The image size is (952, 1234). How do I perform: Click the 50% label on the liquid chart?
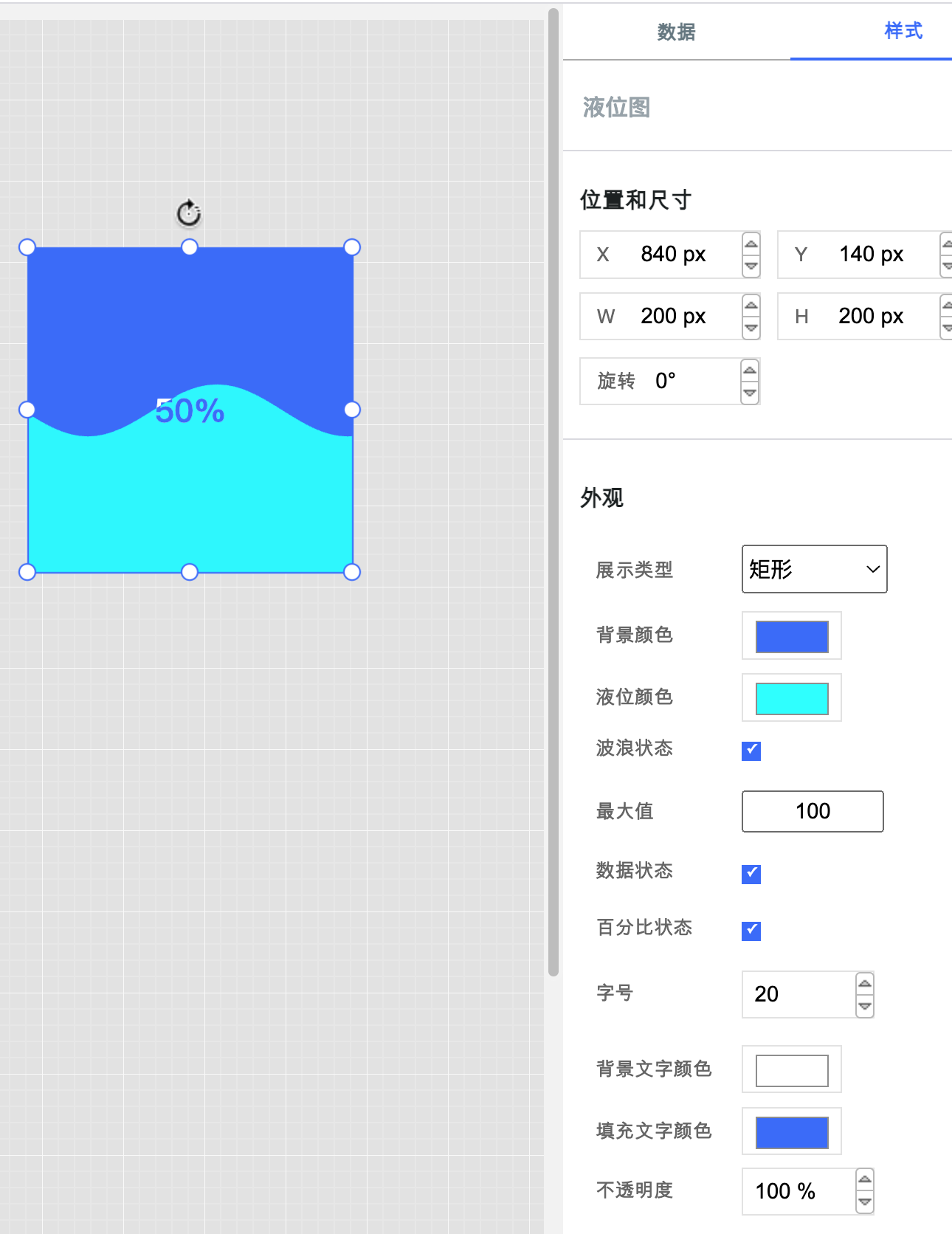(x=190, y=411)
